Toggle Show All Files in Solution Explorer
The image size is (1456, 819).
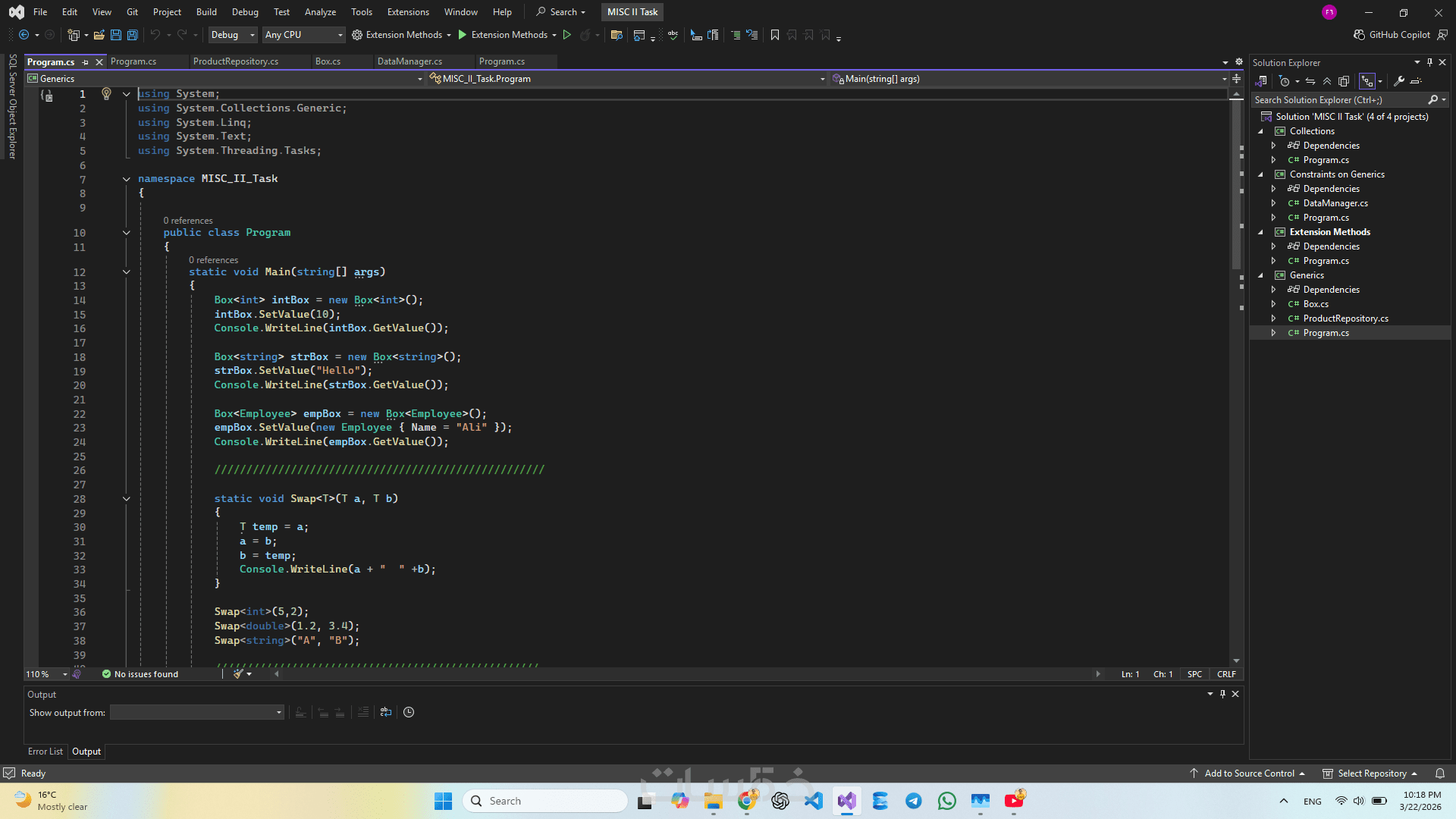tap(1344, 81)
